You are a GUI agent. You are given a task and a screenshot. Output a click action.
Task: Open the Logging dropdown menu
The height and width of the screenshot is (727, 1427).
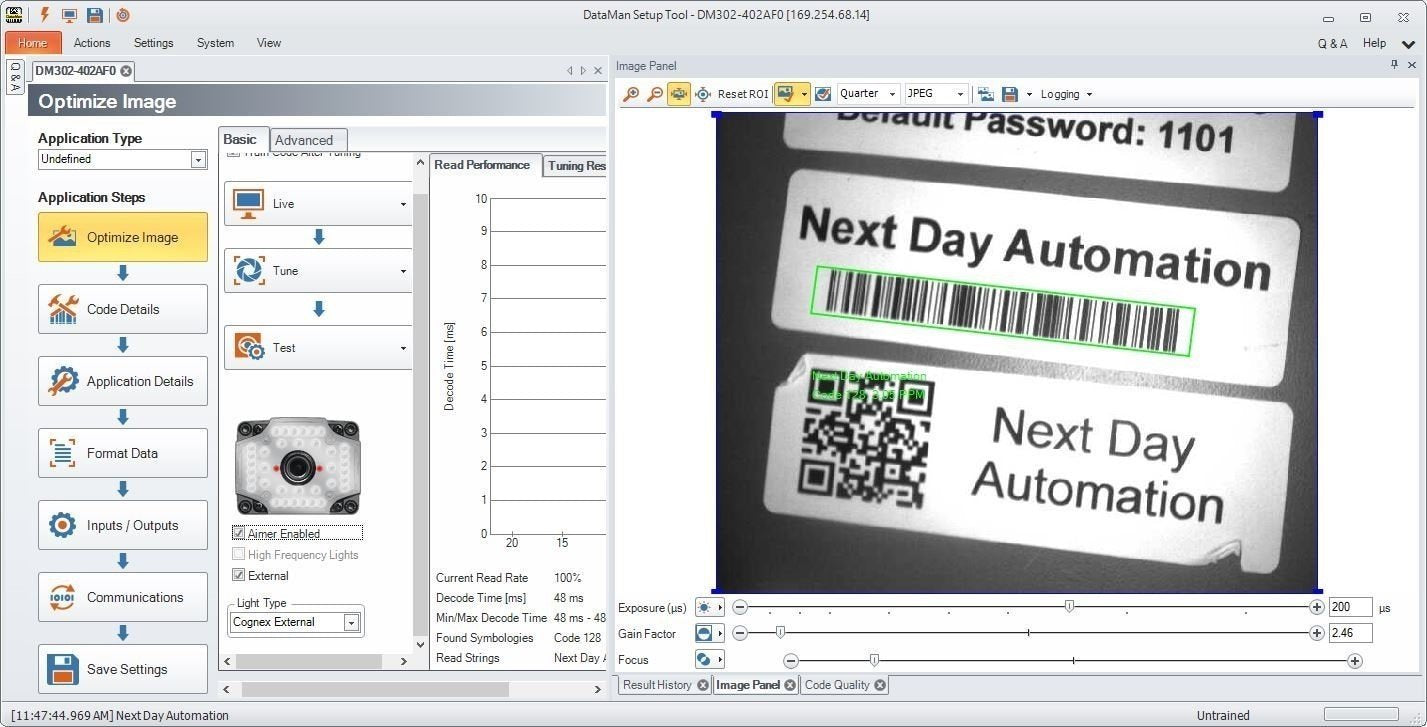click(x=1066, y=94)
